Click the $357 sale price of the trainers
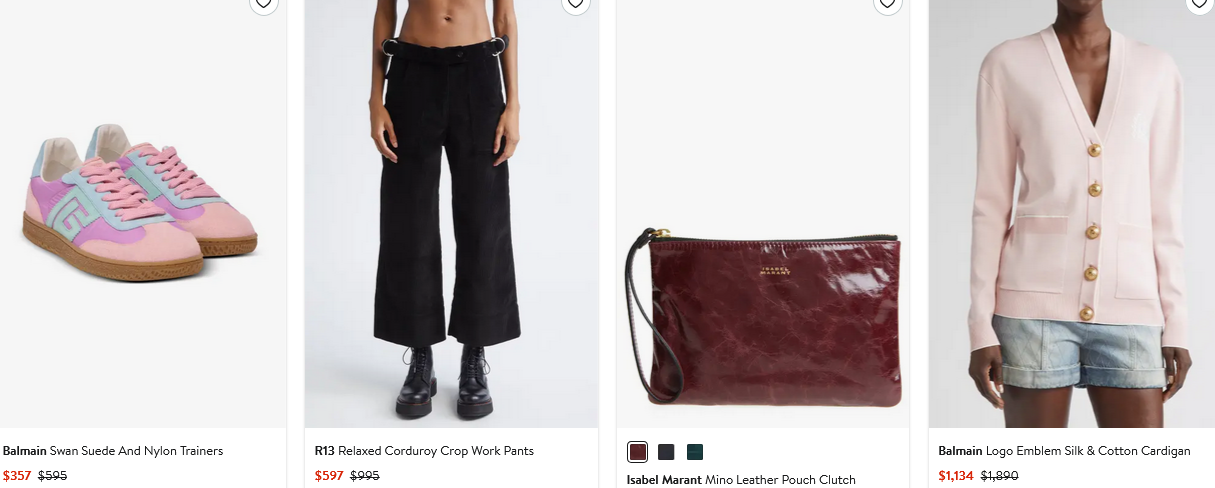The image size is (1215, 488). click(17, 476)
